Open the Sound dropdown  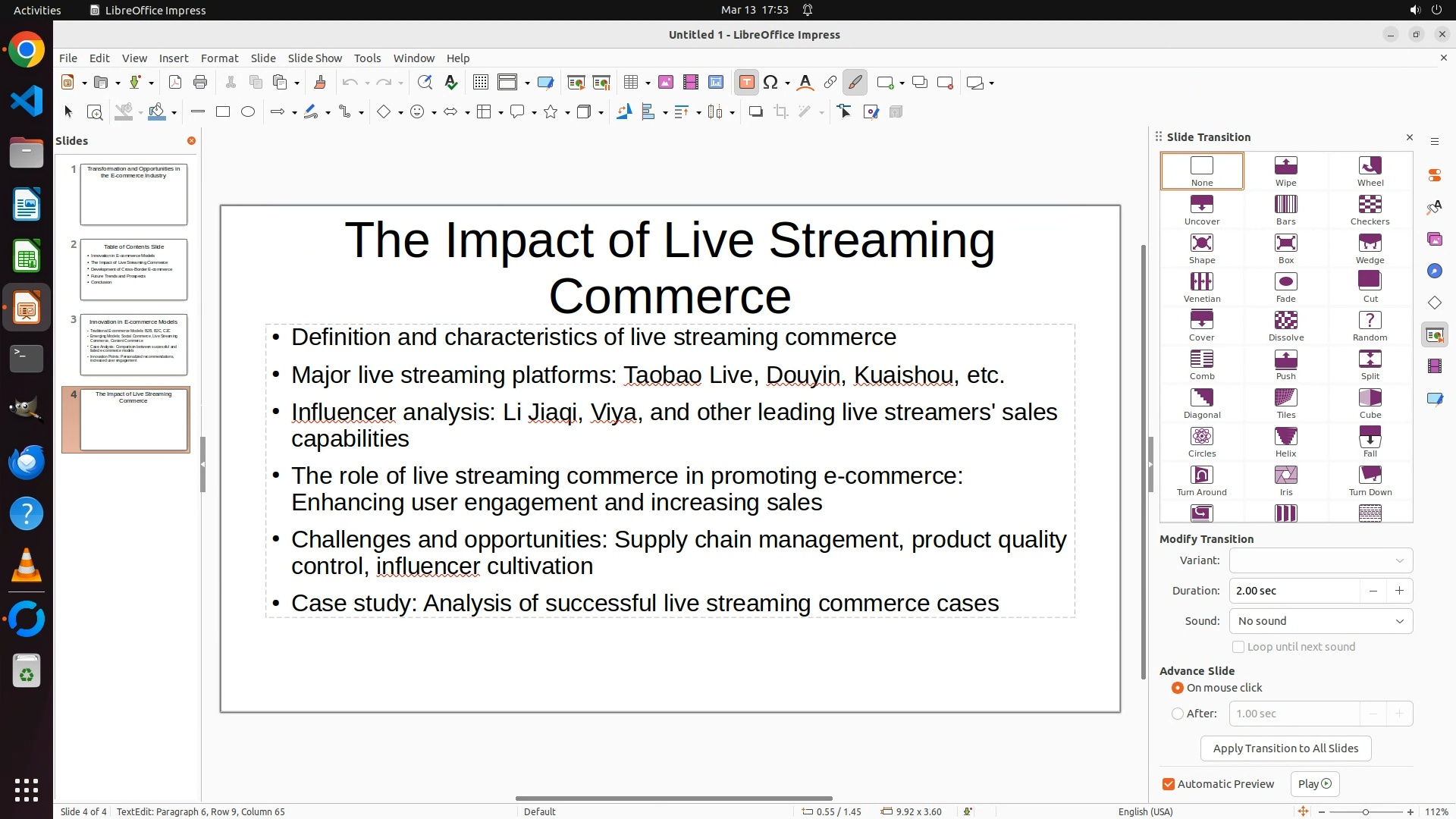[x=1320, y=621]
